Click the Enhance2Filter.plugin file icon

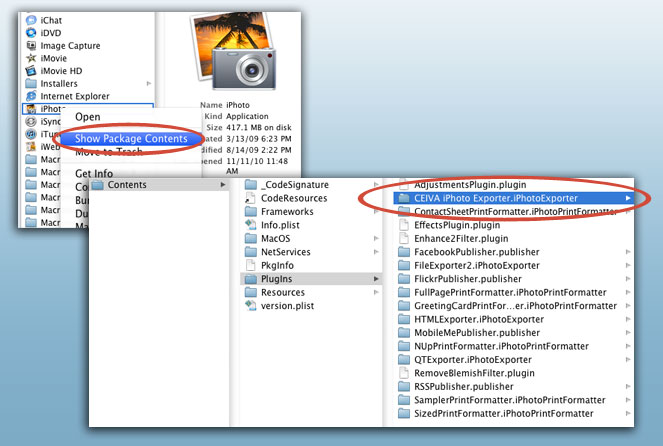404,238
